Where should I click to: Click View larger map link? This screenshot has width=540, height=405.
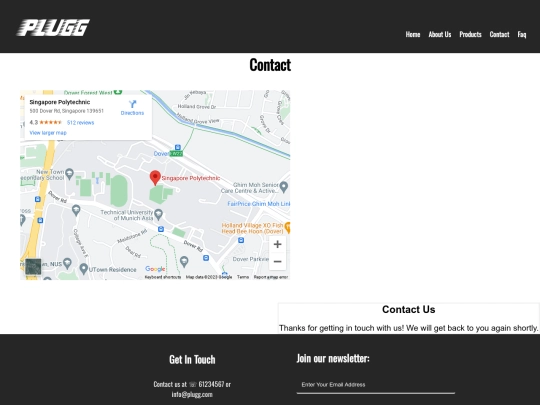point(48,133)
